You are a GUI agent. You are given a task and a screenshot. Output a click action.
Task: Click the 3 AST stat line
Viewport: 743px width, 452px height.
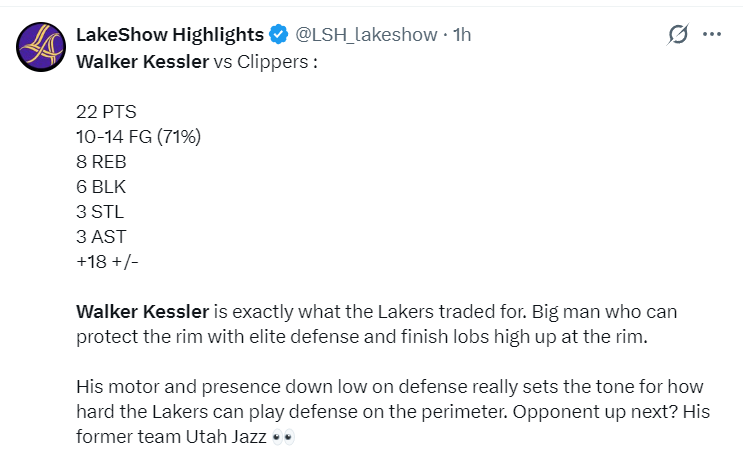coord(101,237)
